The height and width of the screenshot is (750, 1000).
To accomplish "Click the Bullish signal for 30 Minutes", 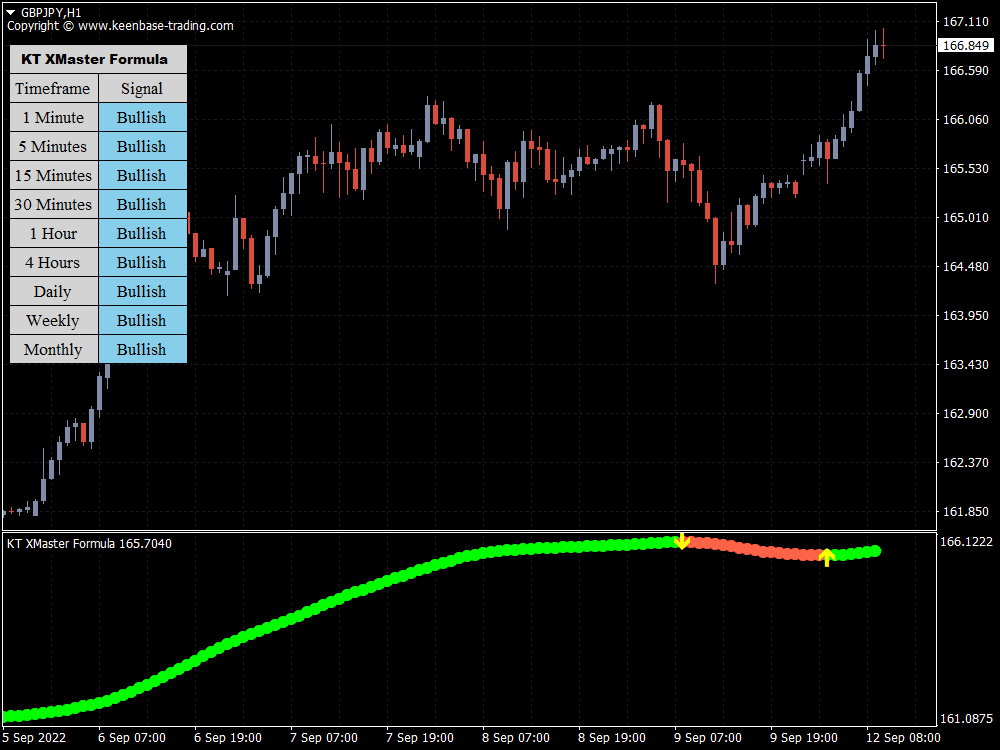I will click(143, 204).
